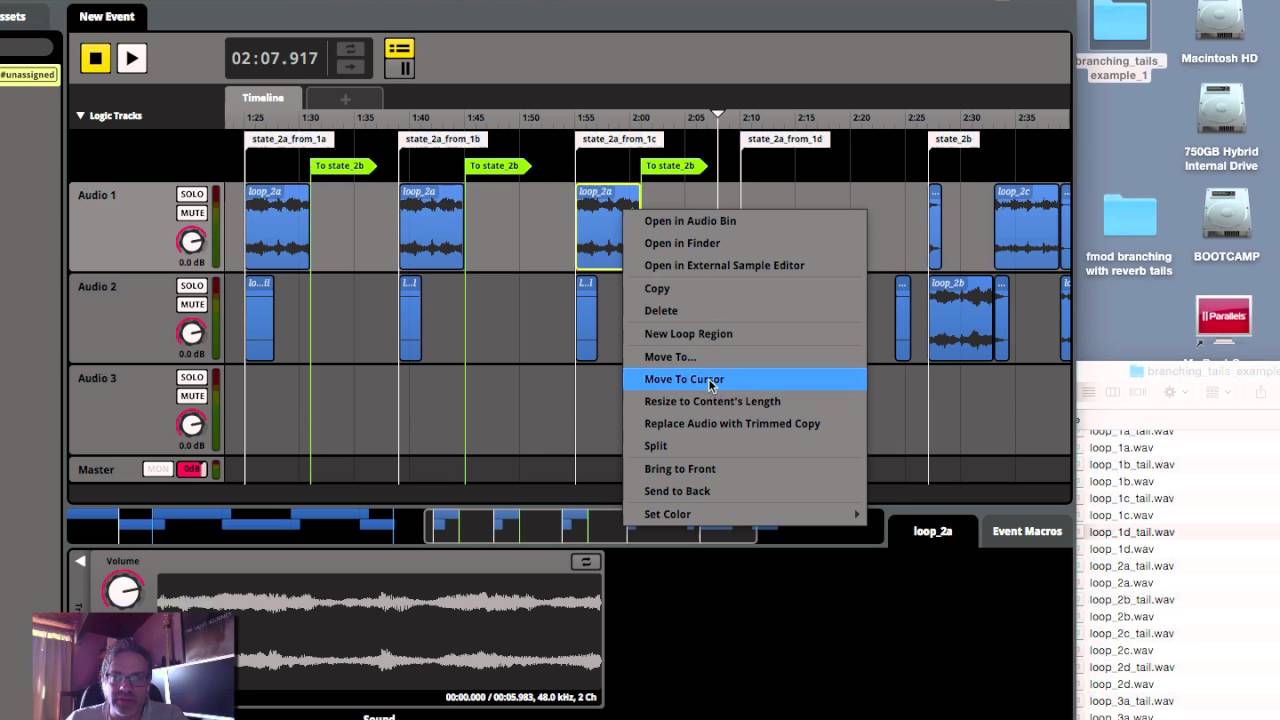Expand the Set Color submenu arrow
The height and width of the screenshot is (720, 1280).
[x=856, y=514]
